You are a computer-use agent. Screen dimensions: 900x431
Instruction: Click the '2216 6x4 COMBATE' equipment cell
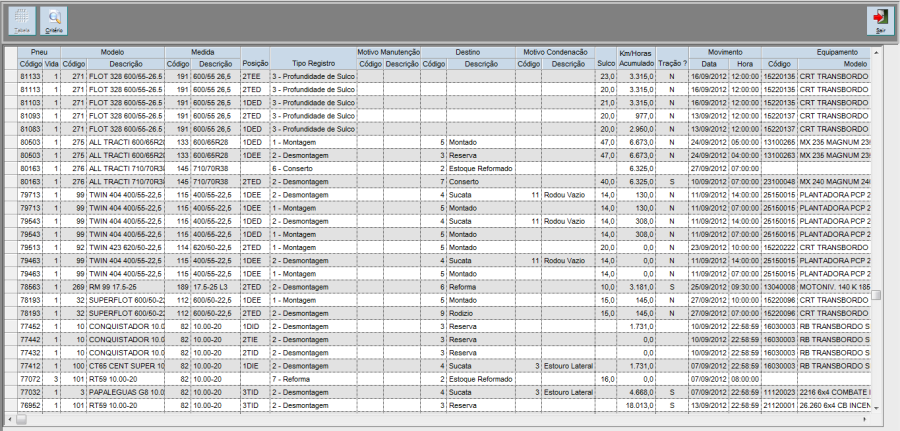833,393
